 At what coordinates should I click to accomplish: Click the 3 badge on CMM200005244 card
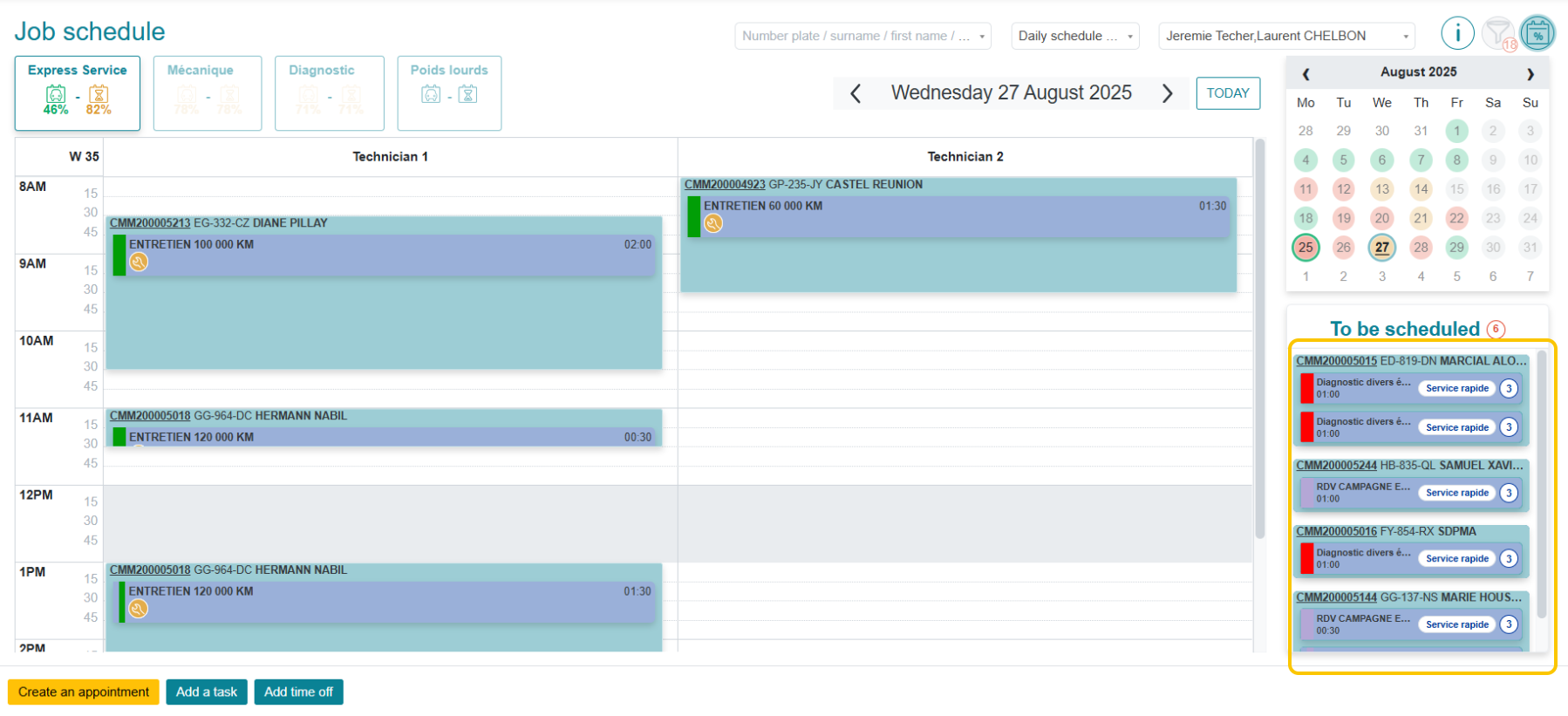tap(1509, 493)
